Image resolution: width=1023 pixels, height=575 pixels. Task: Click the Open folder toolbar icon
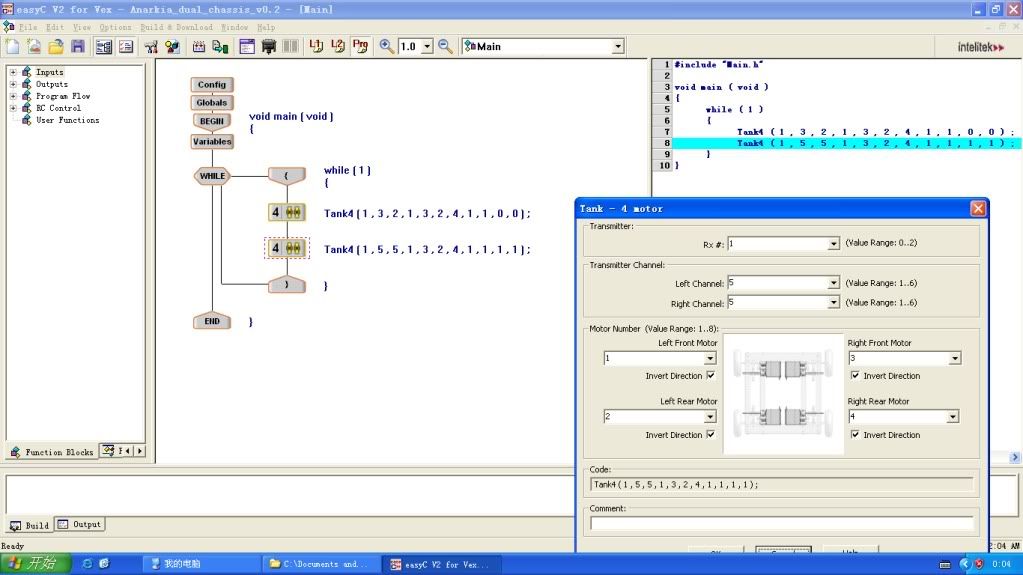pos(56,46)
